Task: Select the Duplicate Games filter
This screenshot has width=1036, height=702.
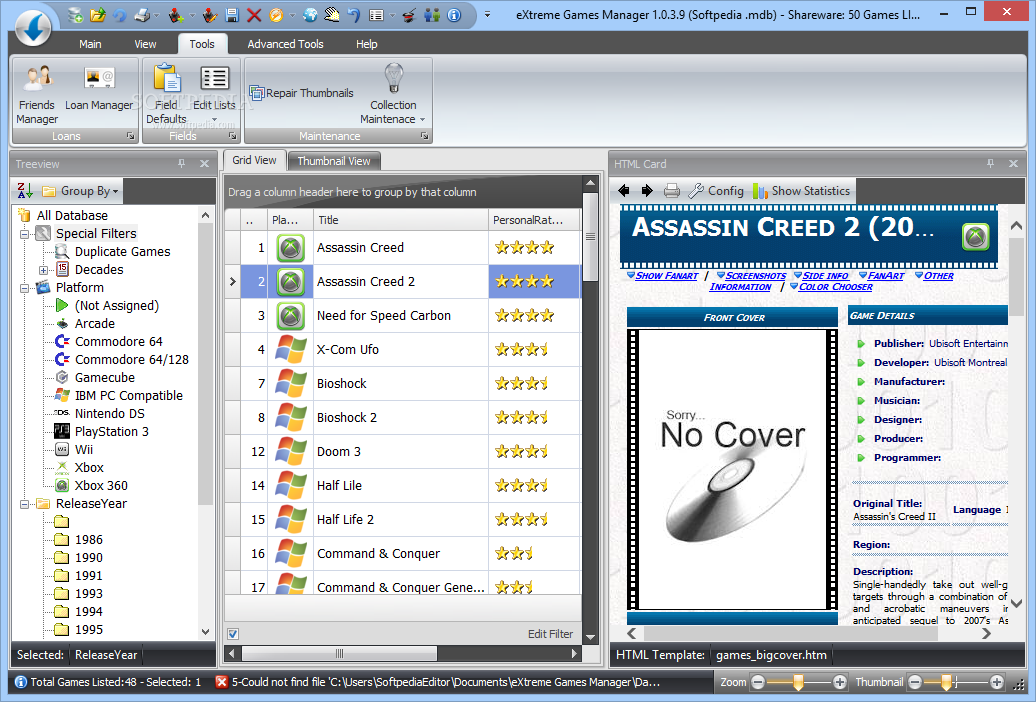Action: pyautogui.click(x=122, y=252)
